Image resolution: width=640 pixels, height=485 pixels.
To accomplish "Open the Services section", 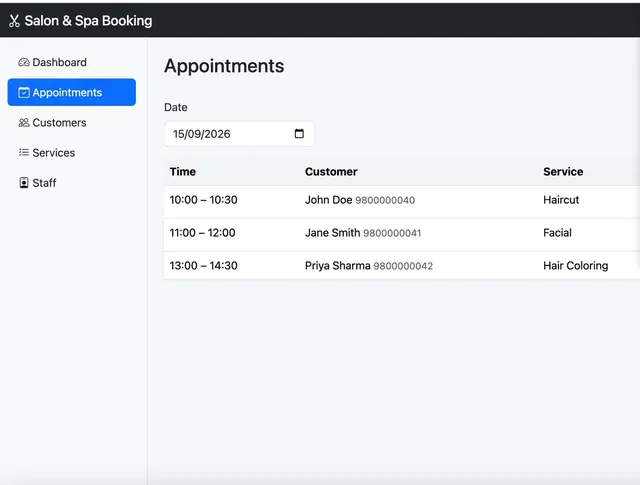I will [x=71, y=153].
